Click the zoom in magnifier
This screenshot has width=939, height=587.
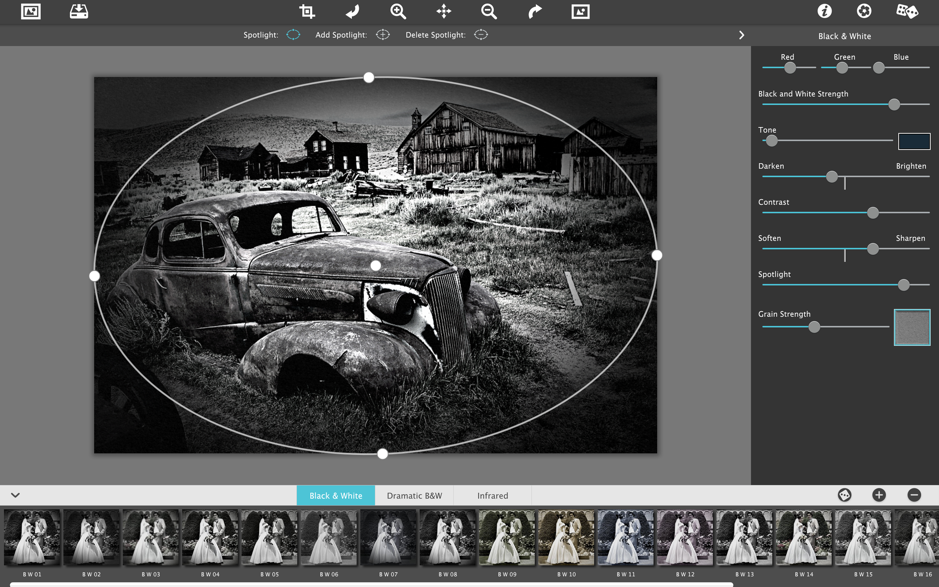(x=398, y=12)
